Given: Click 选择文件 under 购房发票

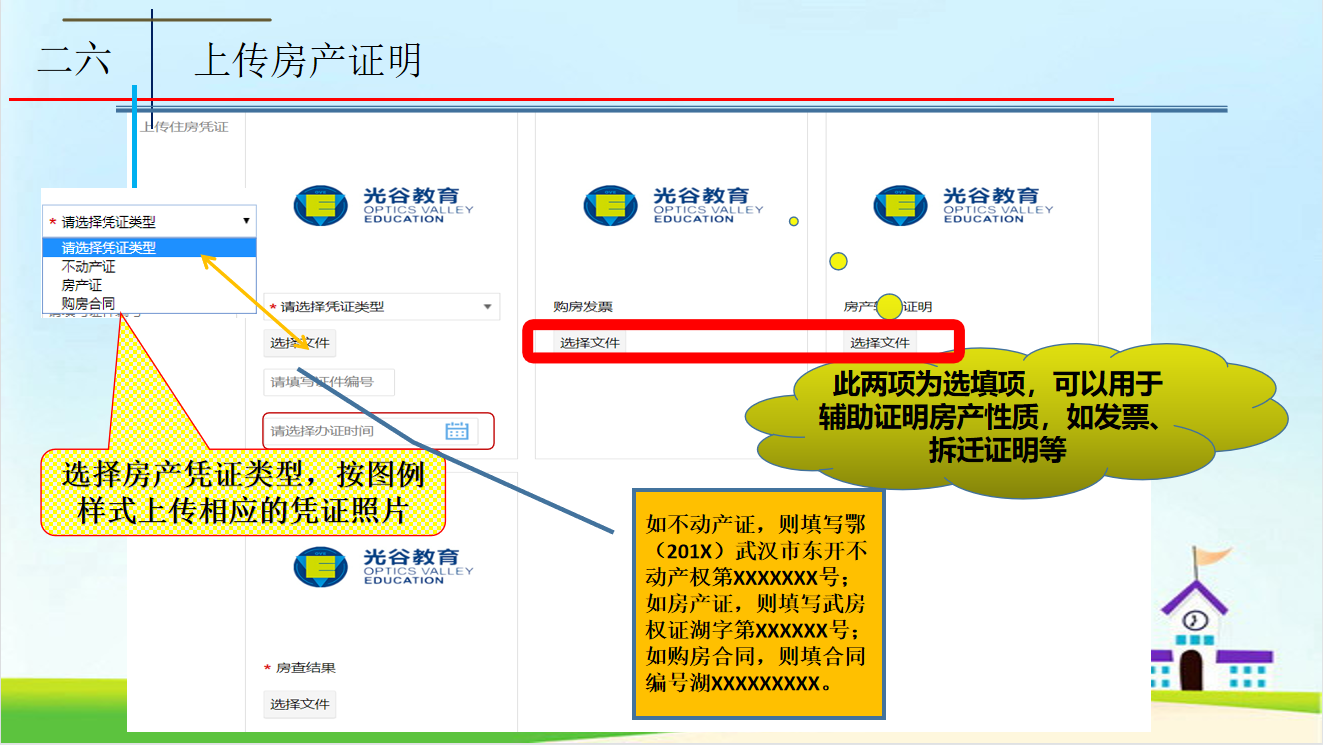Looking at the screenshot, I should 590,343.
